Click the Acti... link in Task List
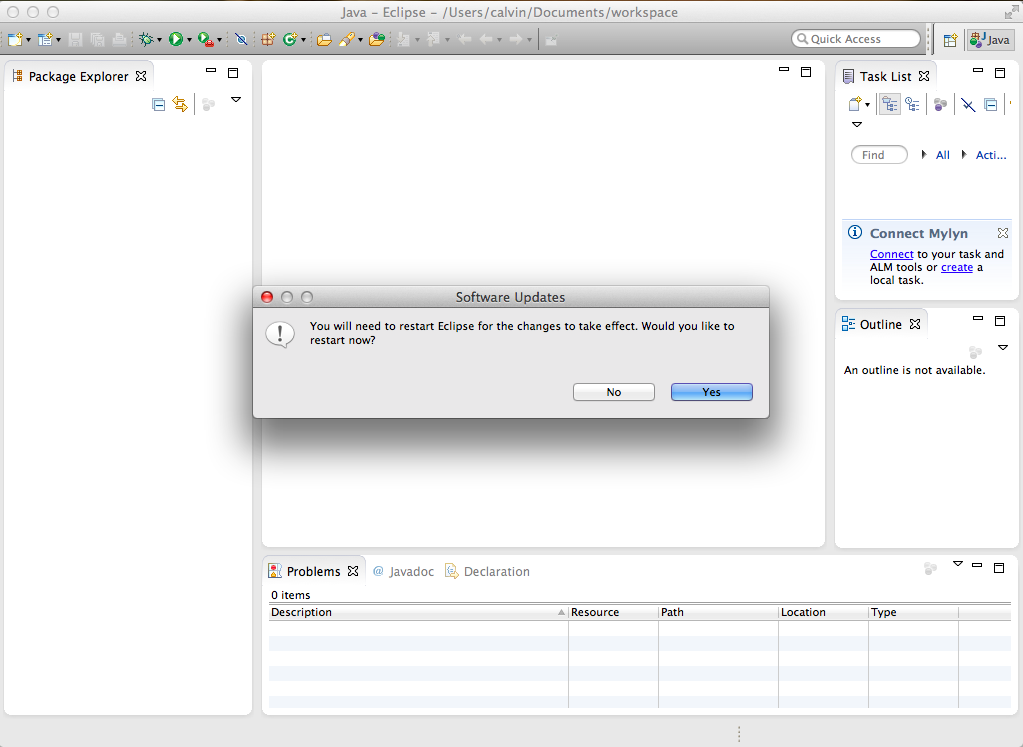Screen dimensions: 1023x747 click(991, 155)
